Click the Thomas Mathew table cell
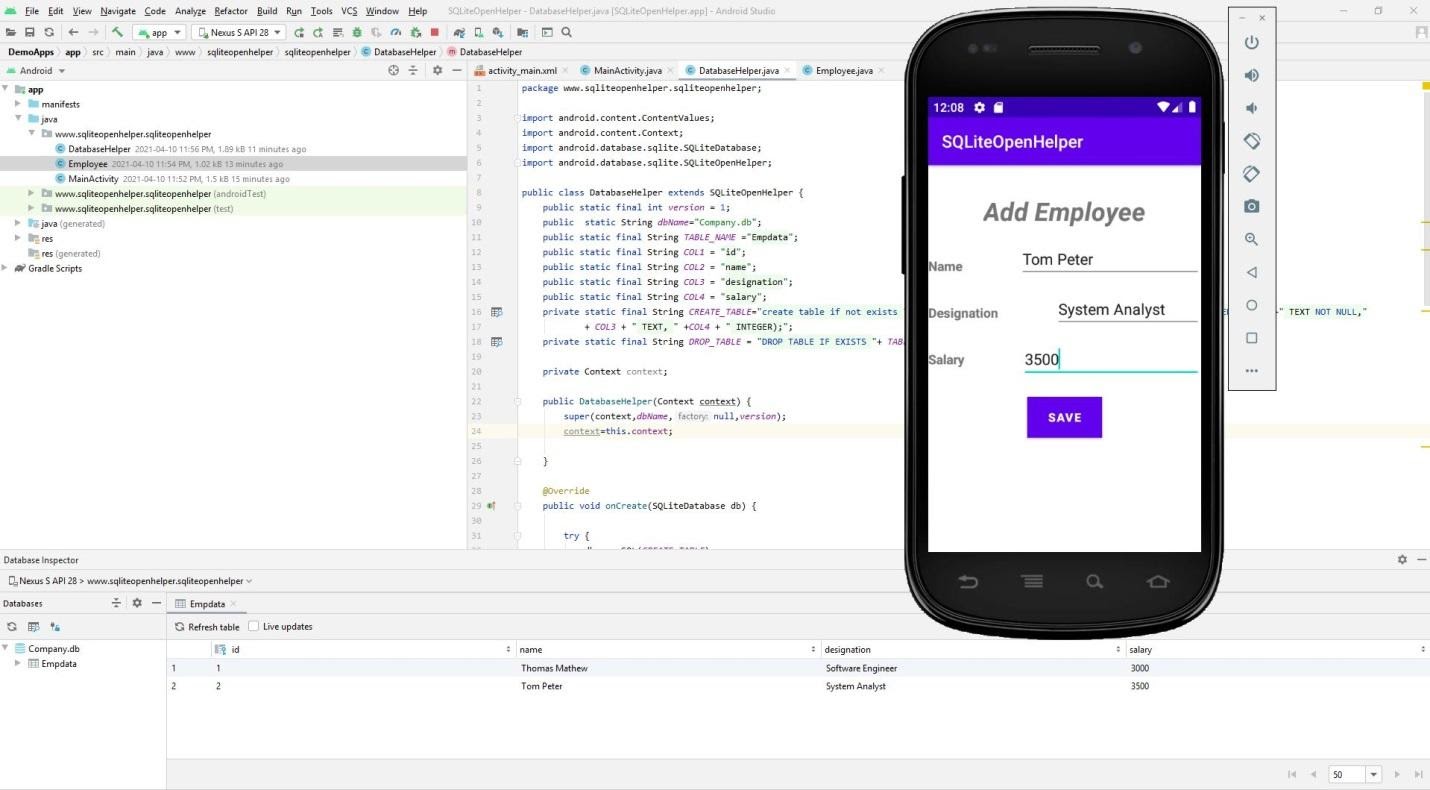The height and width of the screenshot is (790, 1430). [668, 668]
